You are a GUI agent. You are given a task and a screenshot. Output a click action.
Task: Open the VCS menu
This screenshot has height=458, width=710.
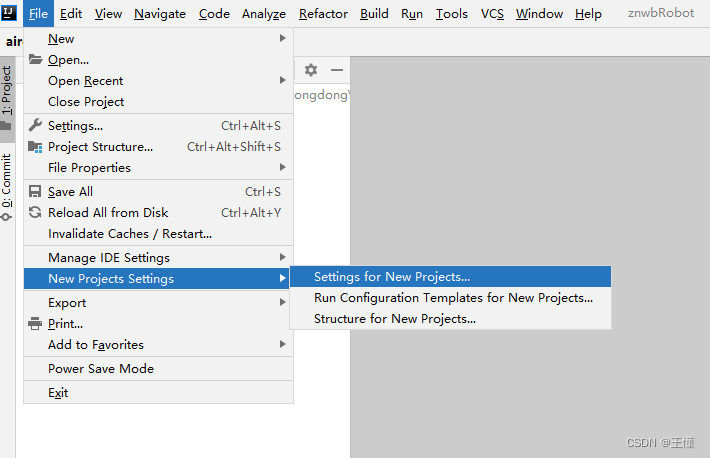pyautogui.click(x=492, y=14)
